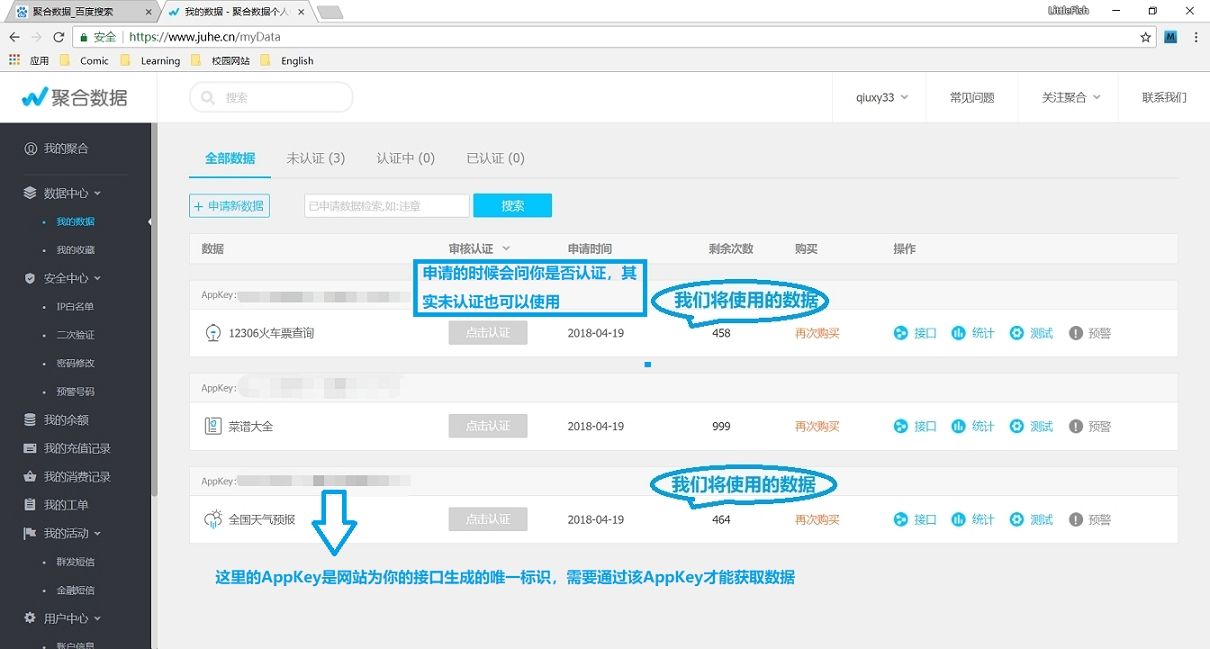Open 密码修改 in the sidebar
The width and height of the screenshot is (1210, 649).
(76, 363)
